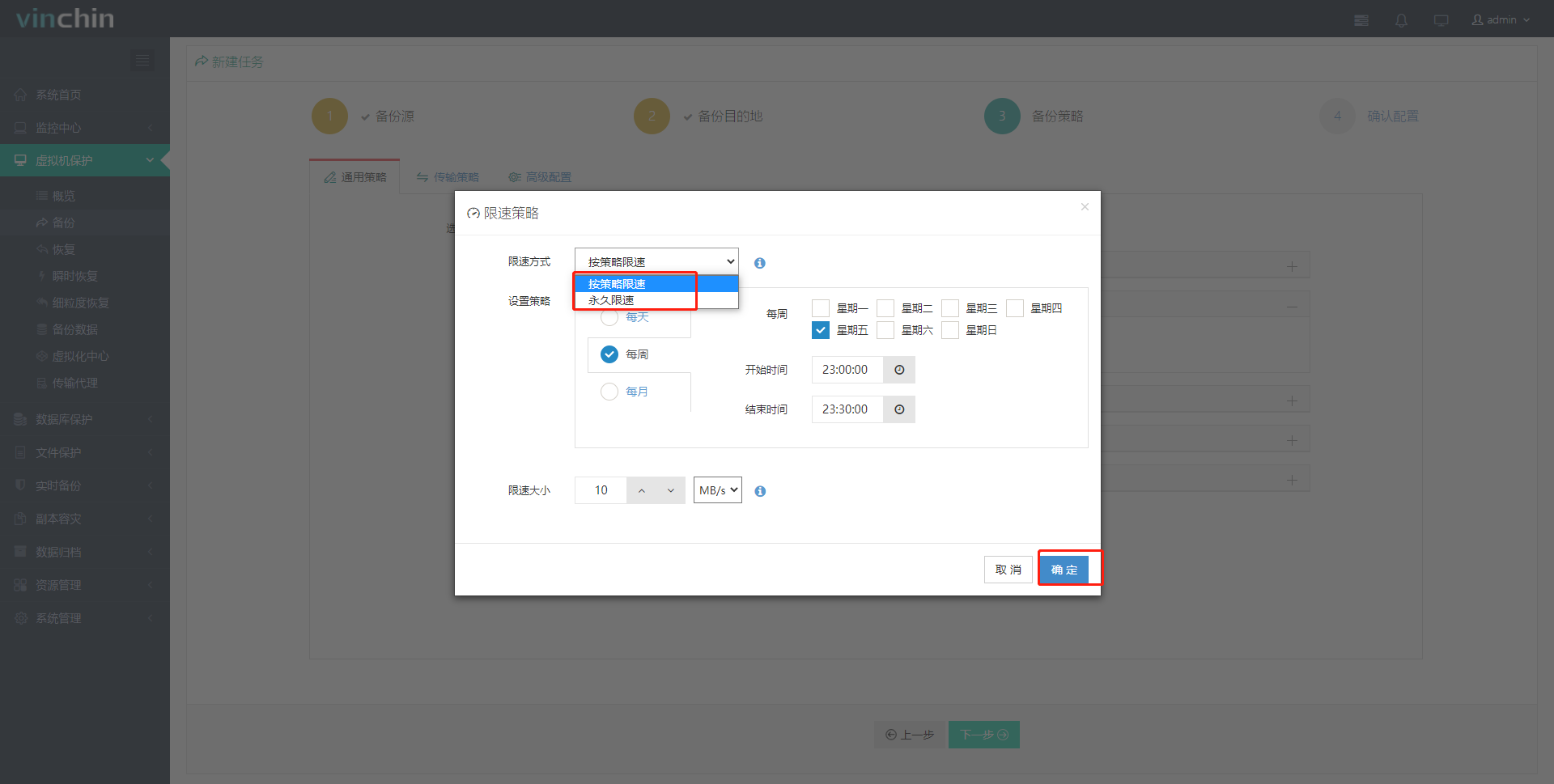Switch to the 通用策略 tab
The image size is (1554, 784).
[x=355, y=177]
